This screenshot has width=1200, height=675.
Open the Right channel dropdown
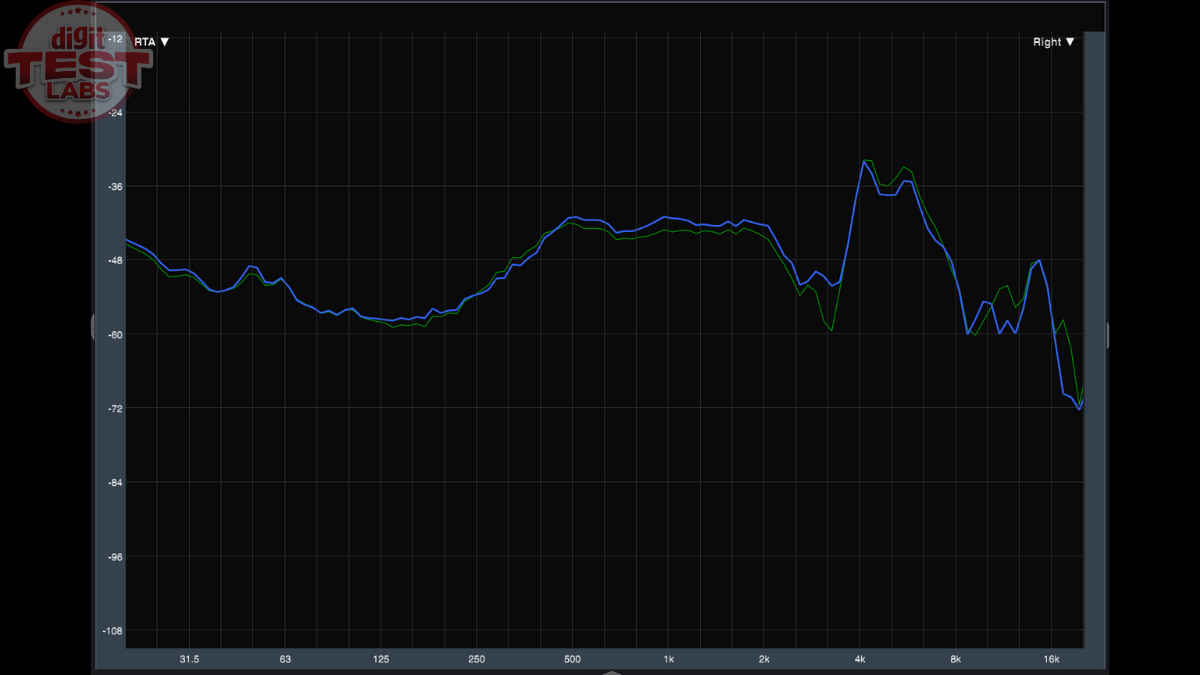pos(1053,42)
